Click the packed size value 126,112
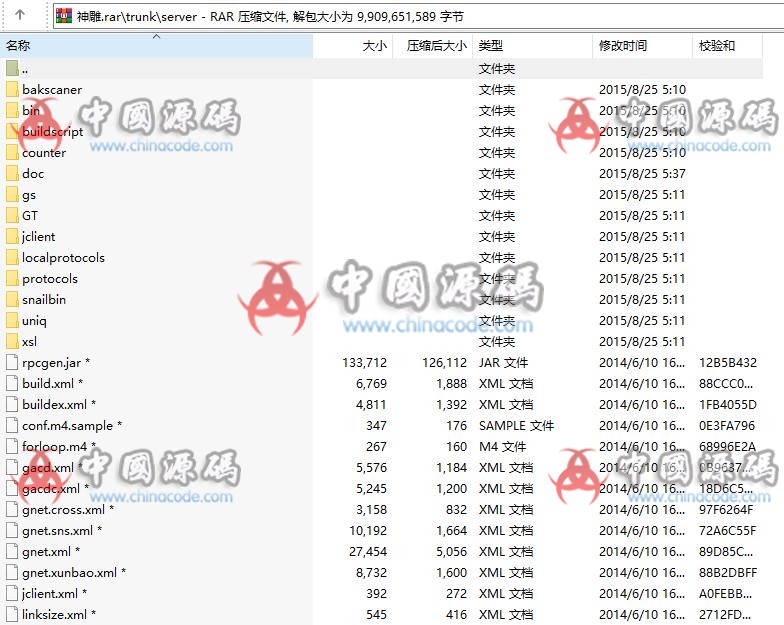 tap(444, 362)
